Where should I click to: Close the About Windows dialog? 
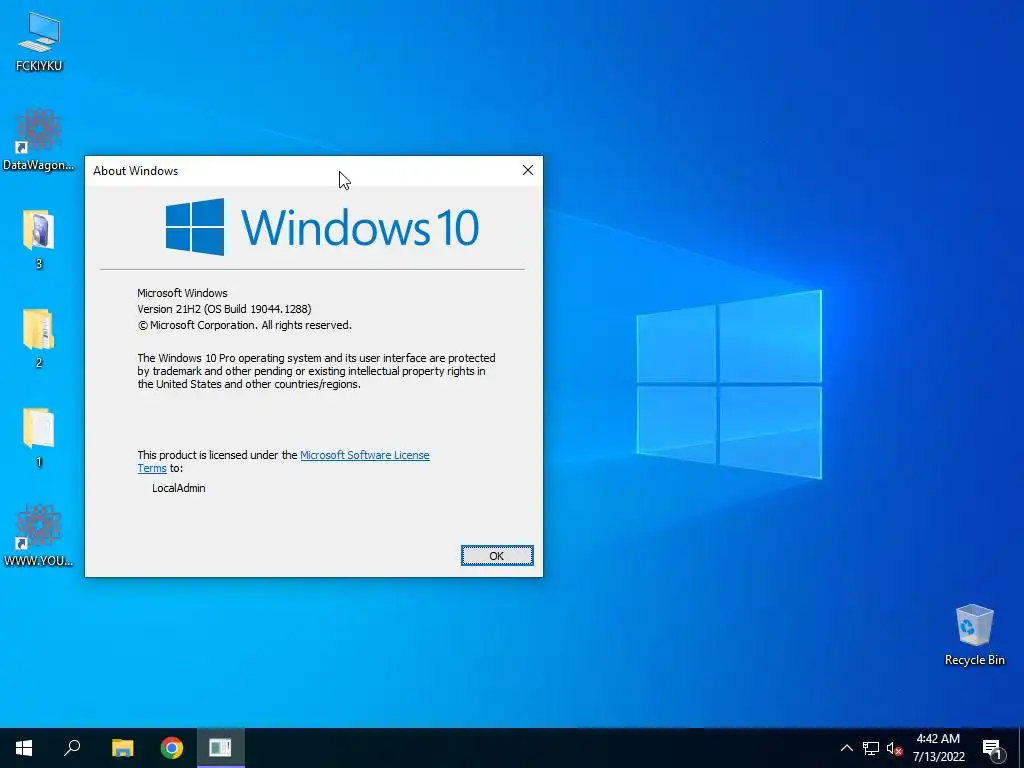coord(528,170)
